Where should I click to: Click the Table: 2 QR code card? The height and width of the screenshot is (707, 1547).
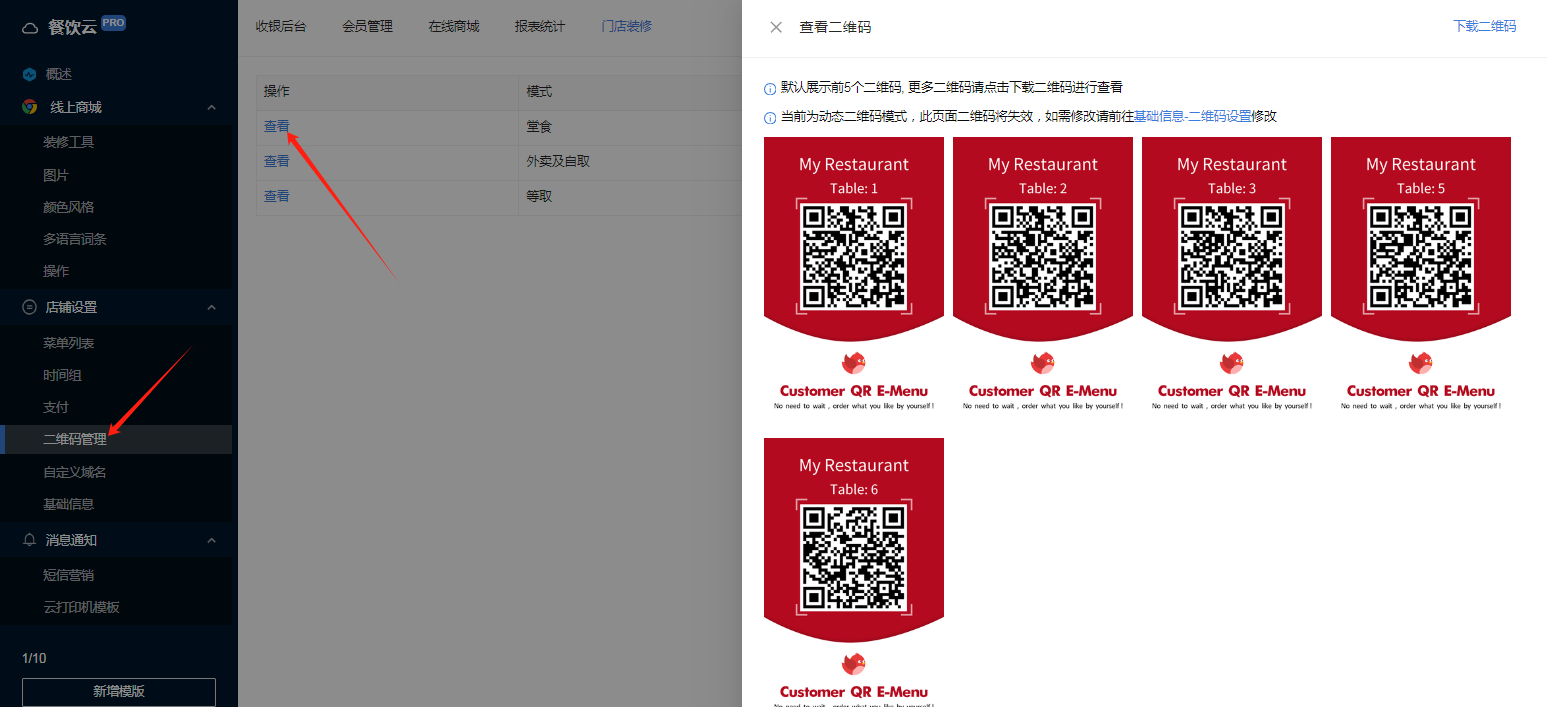[1043, 275]
